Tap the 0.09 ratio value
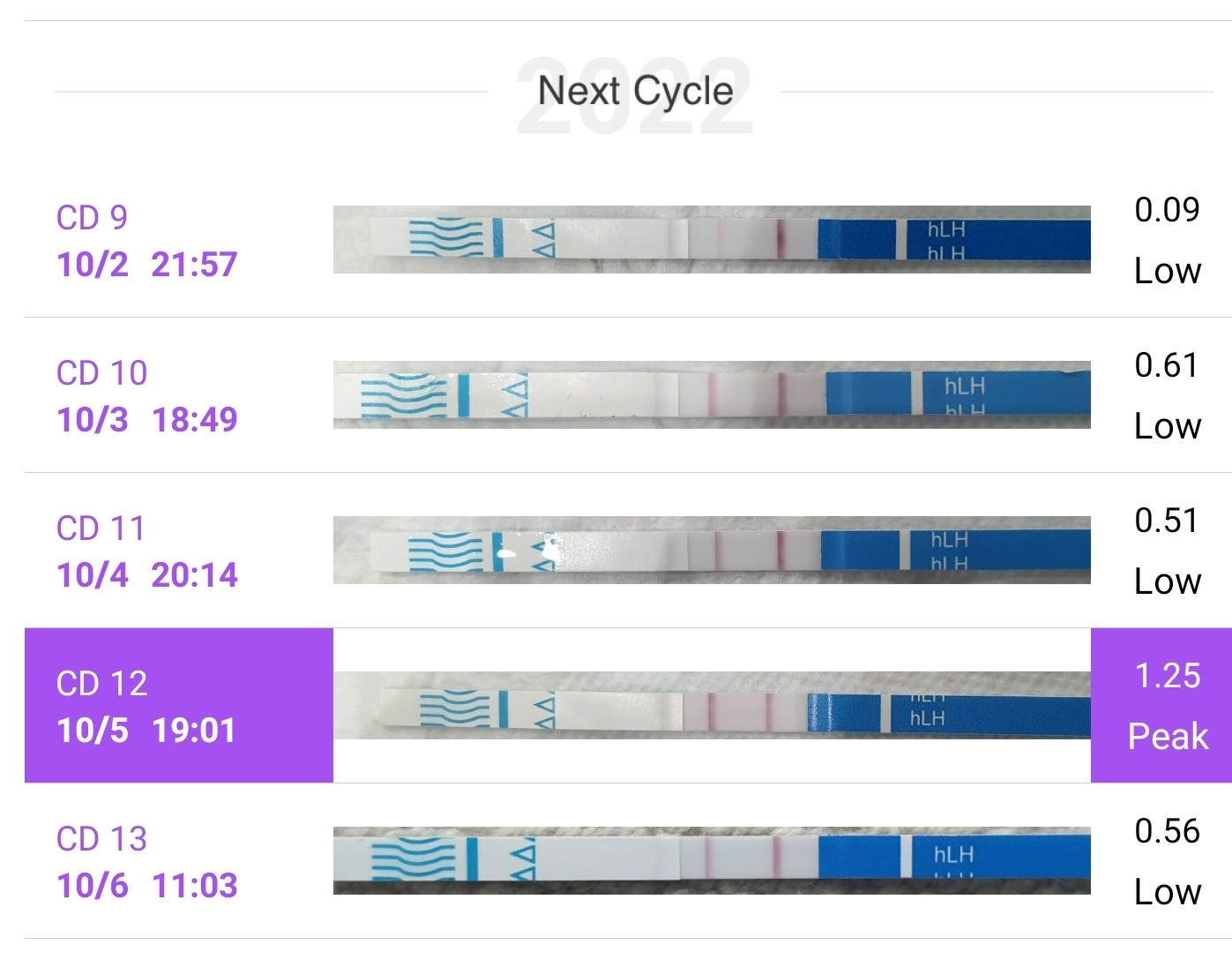Screen dimensions: 1232x967 click(1167, 210)
